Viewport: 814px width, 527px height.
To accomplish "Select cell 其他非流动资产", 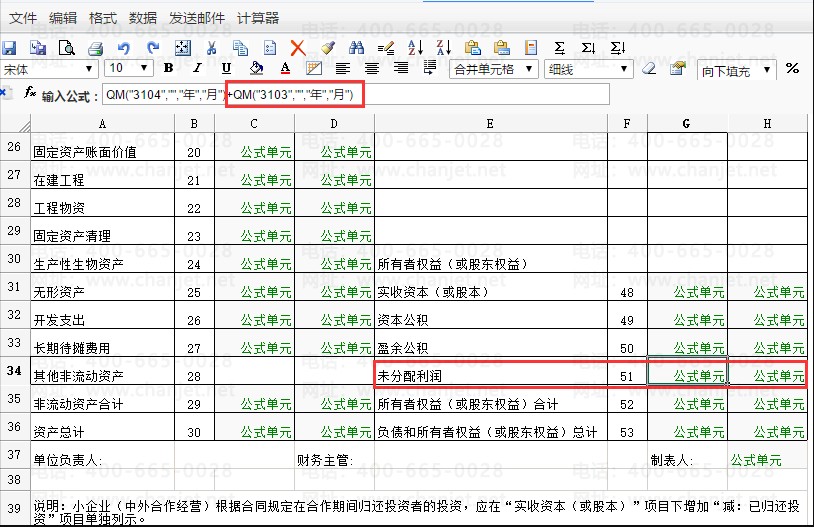I will click(102, 371).
